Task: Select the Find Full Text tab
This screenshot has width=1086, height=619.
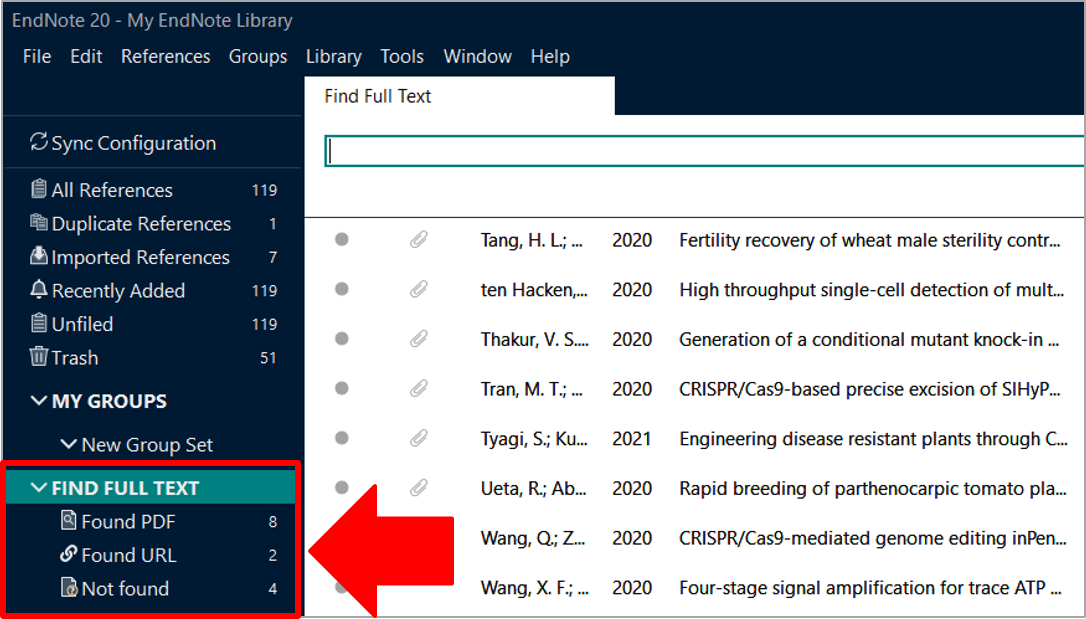Action: pos(459,96)
